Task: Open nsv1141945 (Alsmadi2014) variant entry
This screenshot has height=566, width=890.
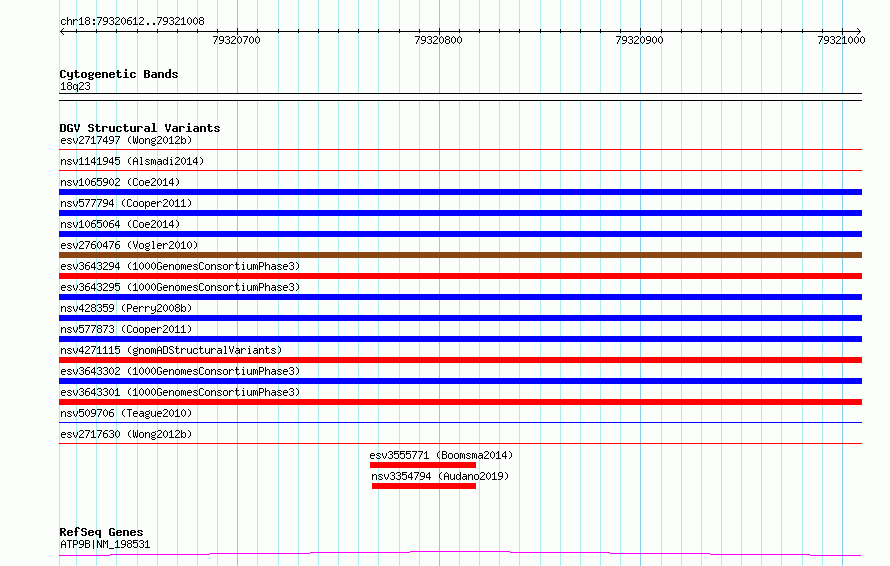Action: 132,161
